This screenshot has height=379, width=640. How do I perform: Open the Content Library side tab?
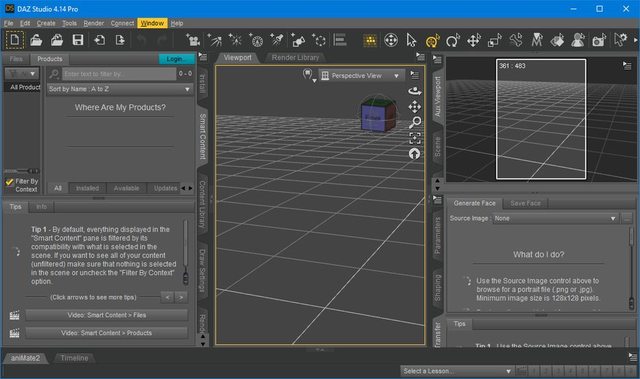pyautogui.click(x=202, y=205)
